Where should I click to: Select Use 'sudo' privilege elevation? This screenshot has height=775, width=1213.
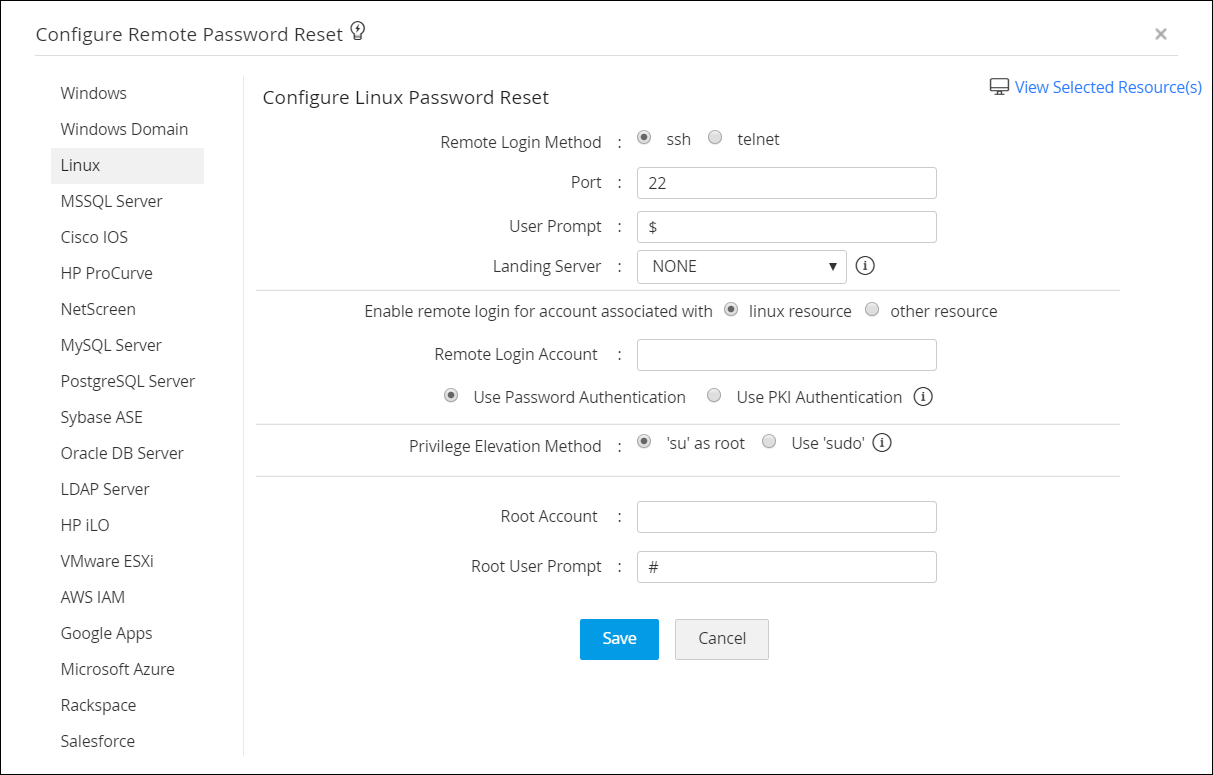point(769,442)
